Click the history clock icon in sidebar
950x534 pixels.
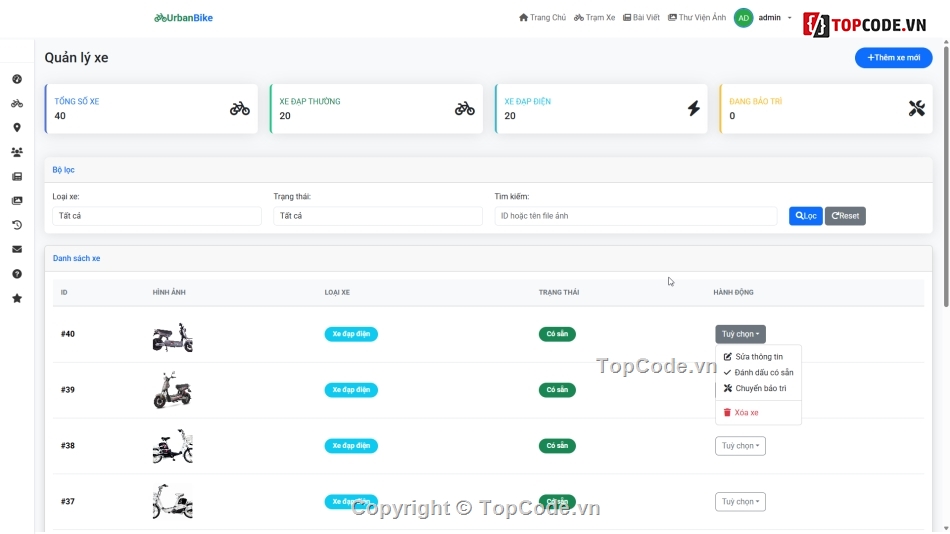17,225
